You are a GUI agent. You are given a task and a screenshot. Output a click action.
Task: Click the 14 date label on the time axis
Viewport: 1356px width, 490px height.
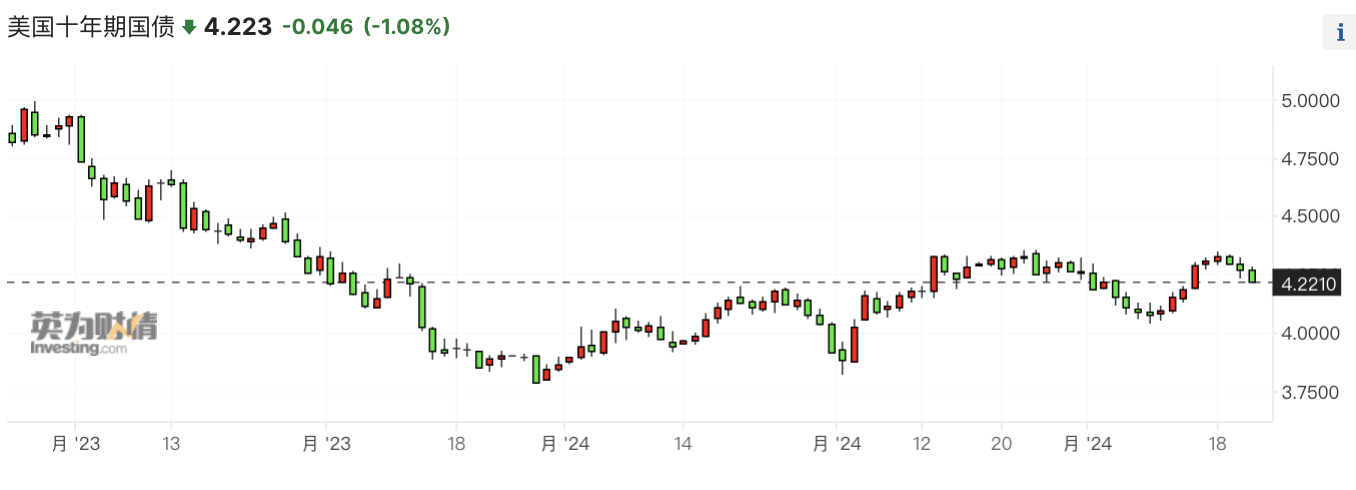683,443
